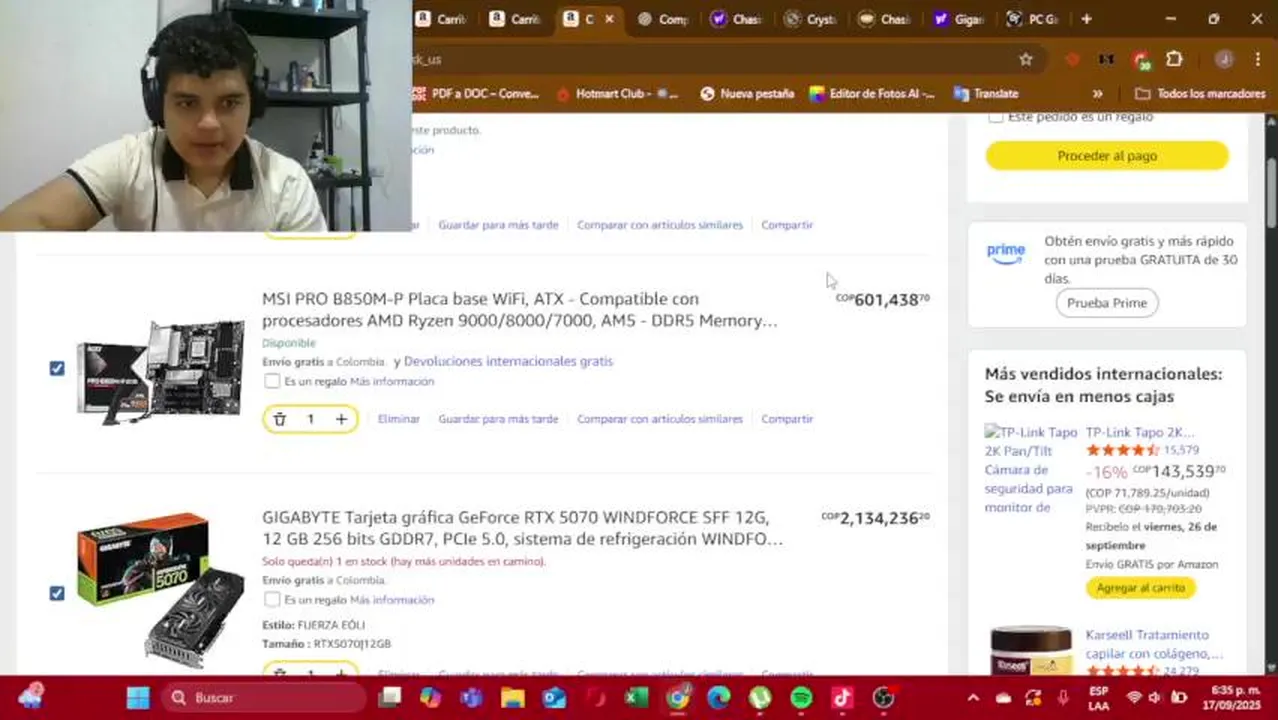Open Microsoft Edge from taskbar
The width and height of the screenshot is (1278, 720).
point(718,697)
